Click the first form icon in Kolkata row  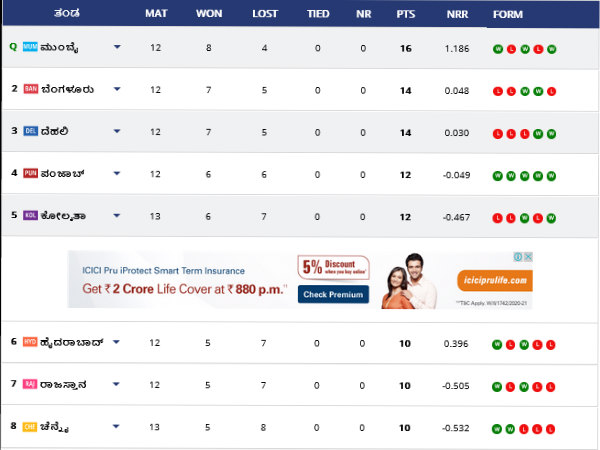tap(497, 218)
